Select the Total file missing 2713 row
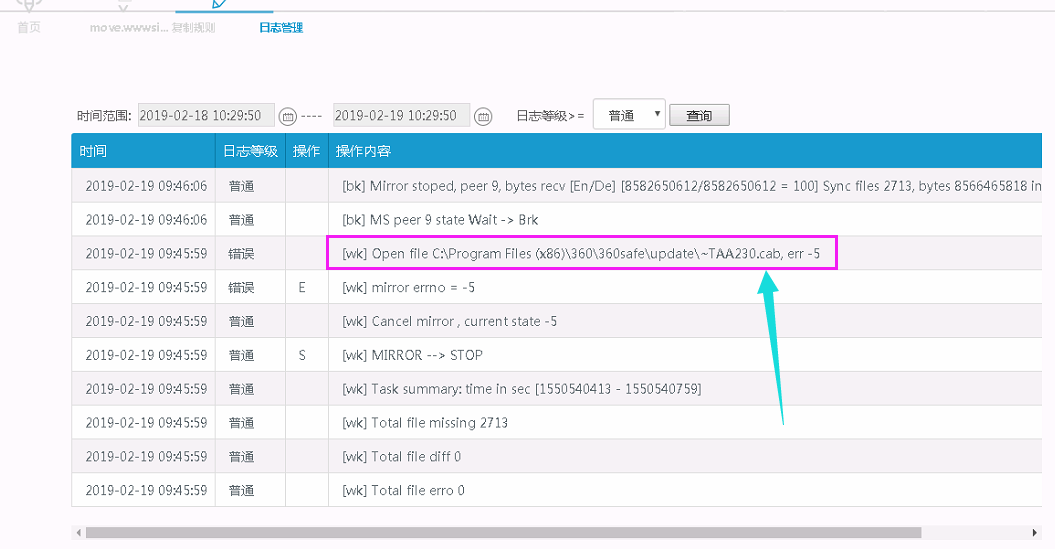 coord(425,423)
